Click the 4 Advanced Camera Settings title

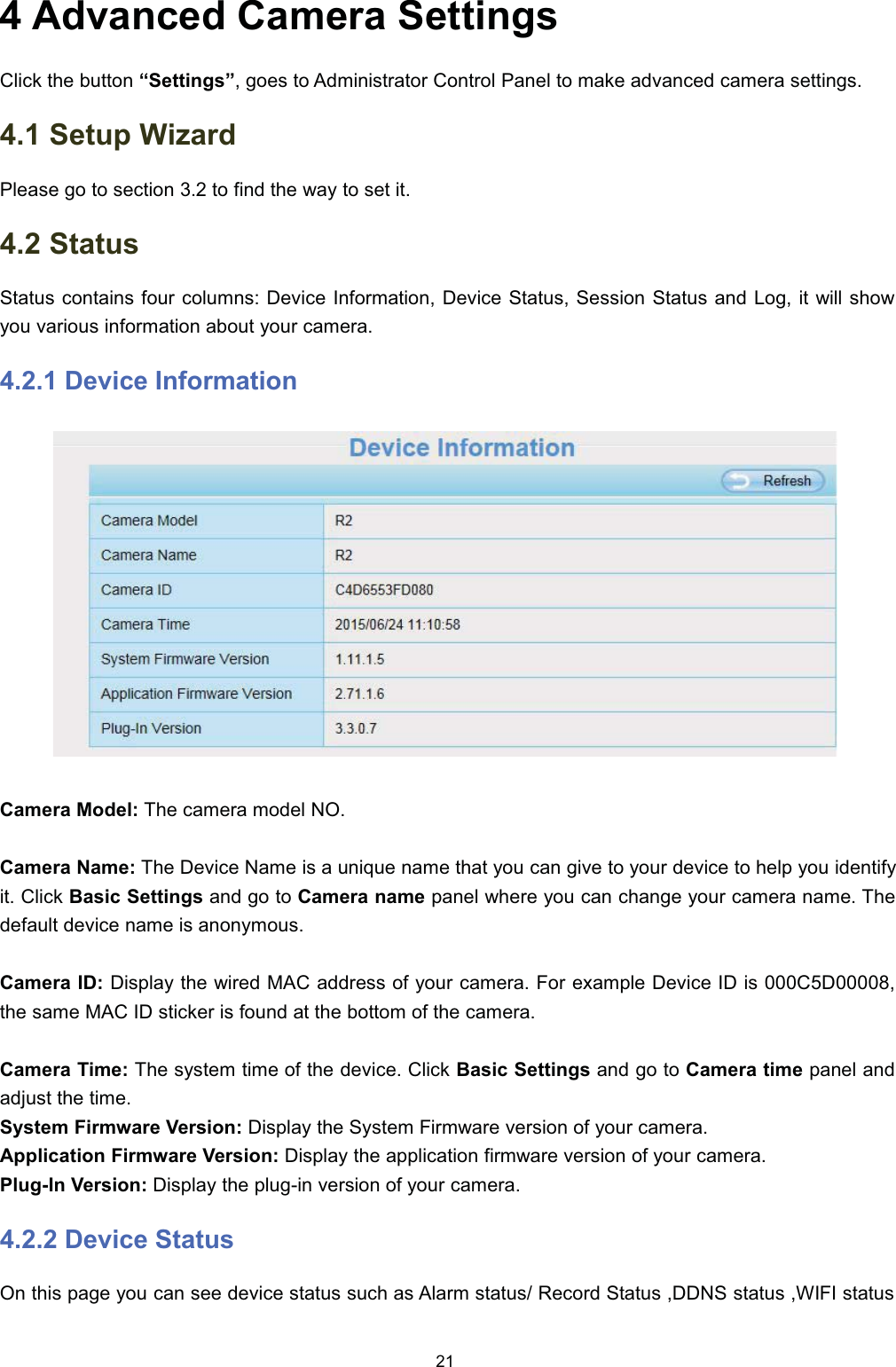click(279, 17)
